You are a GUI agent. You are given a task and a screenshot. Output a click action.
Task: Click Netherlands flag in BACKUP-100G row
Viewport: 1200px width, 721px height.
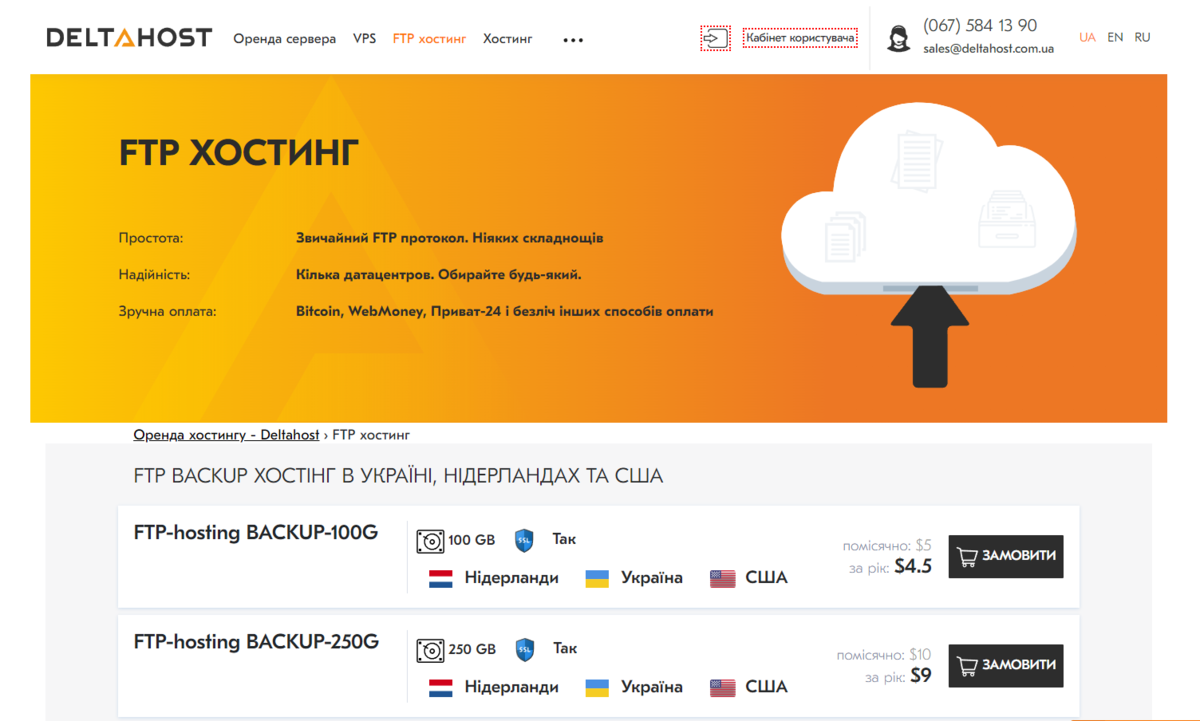[x=441, y=578]
